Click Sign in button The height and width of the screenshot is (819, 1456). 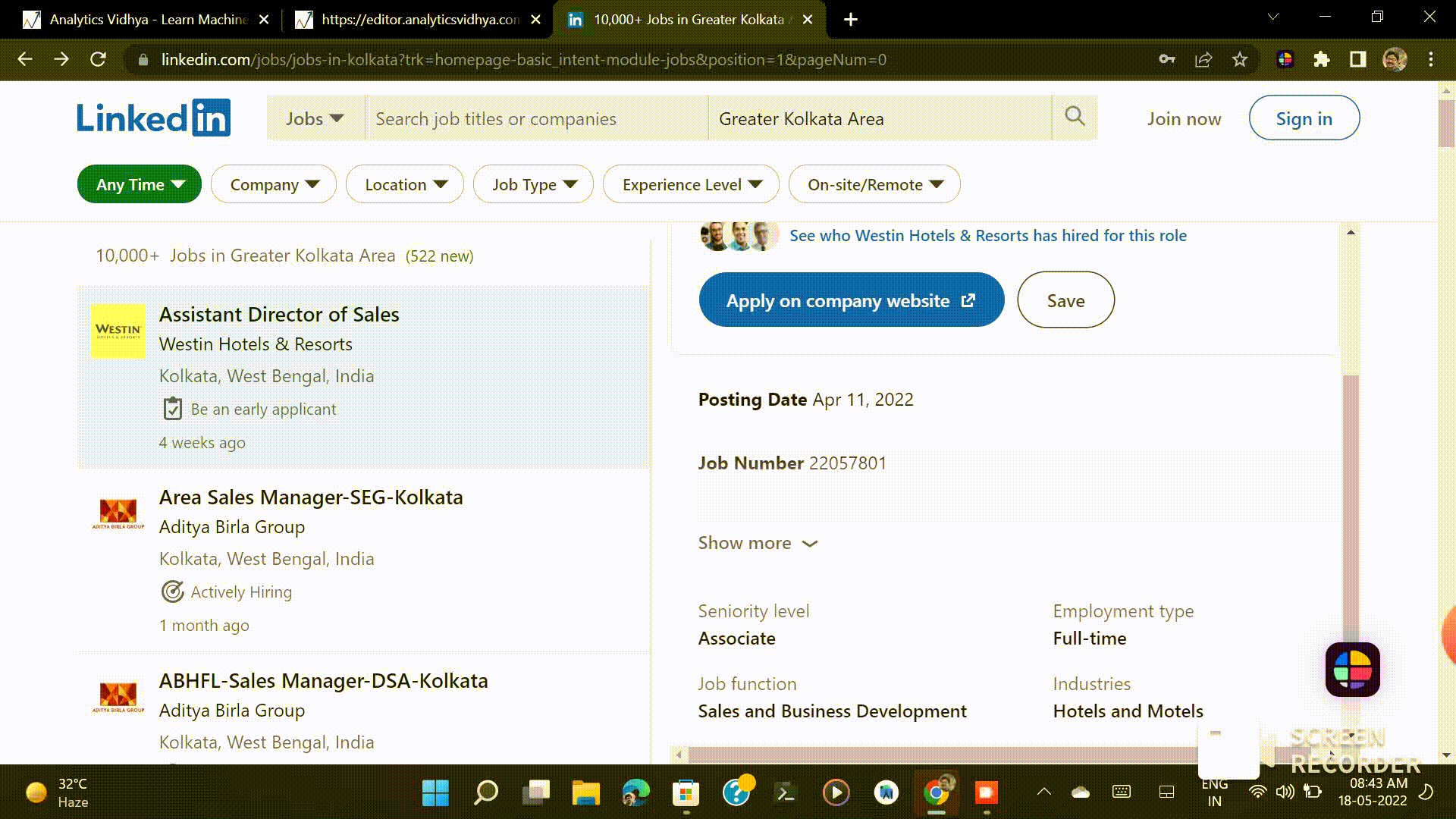(x=1304, y=118)
